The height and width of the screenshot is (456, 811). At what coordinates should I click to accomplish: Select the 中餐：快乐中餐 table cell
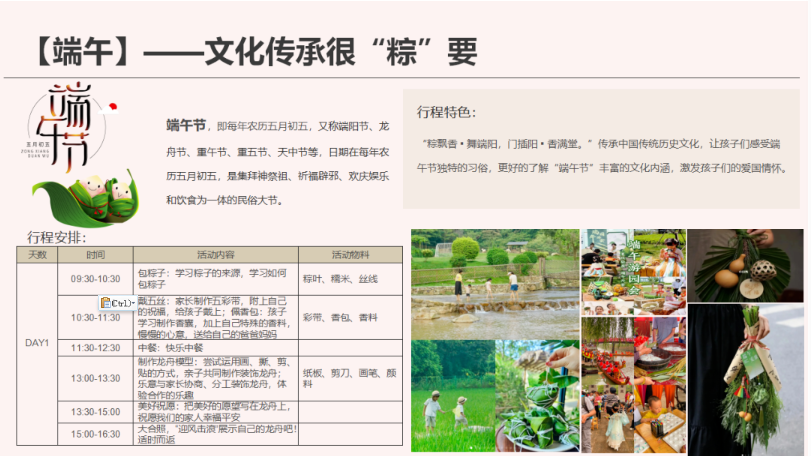(x=215, y=347)
